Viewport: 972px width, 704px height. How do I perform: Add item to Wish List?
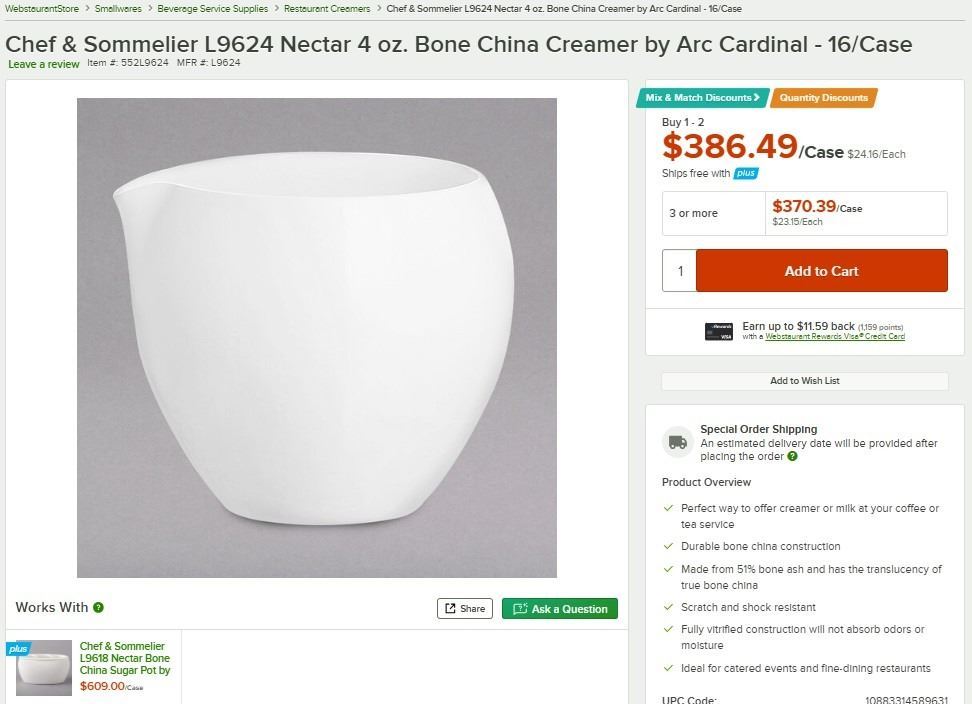point(804,381)
